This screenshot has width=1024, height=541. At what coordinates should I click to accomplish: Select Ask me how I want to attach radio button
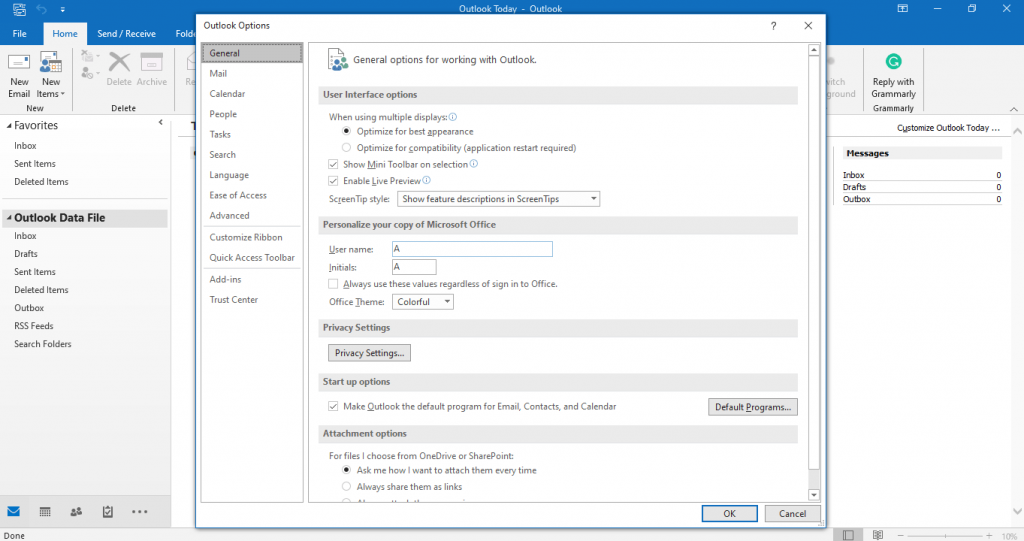(x=346, y=470)
